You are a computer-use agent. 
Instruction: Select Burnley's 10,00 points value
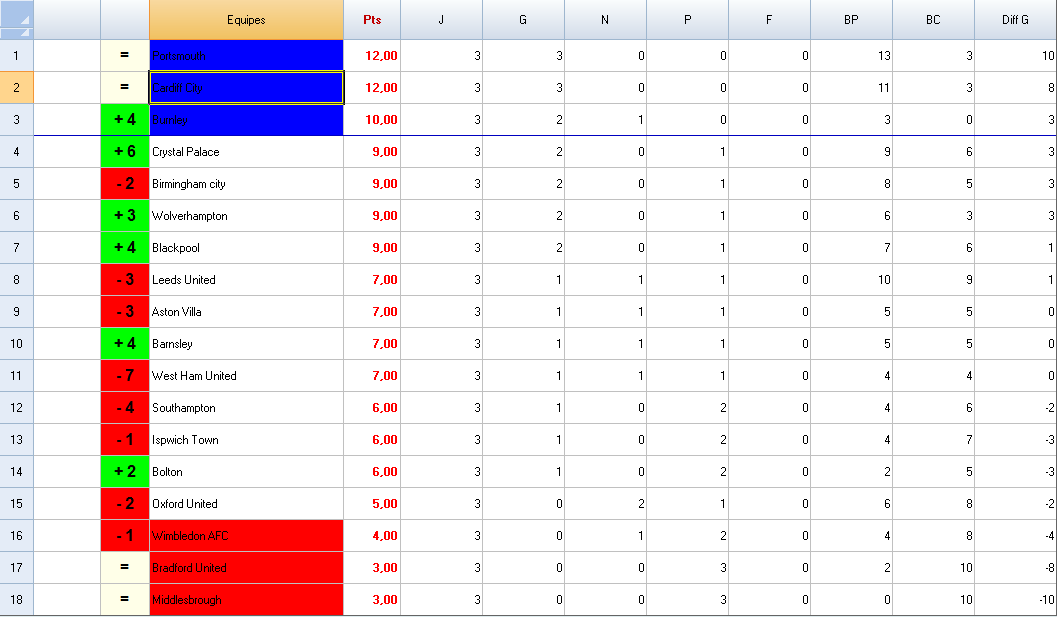tap(372, 119)
